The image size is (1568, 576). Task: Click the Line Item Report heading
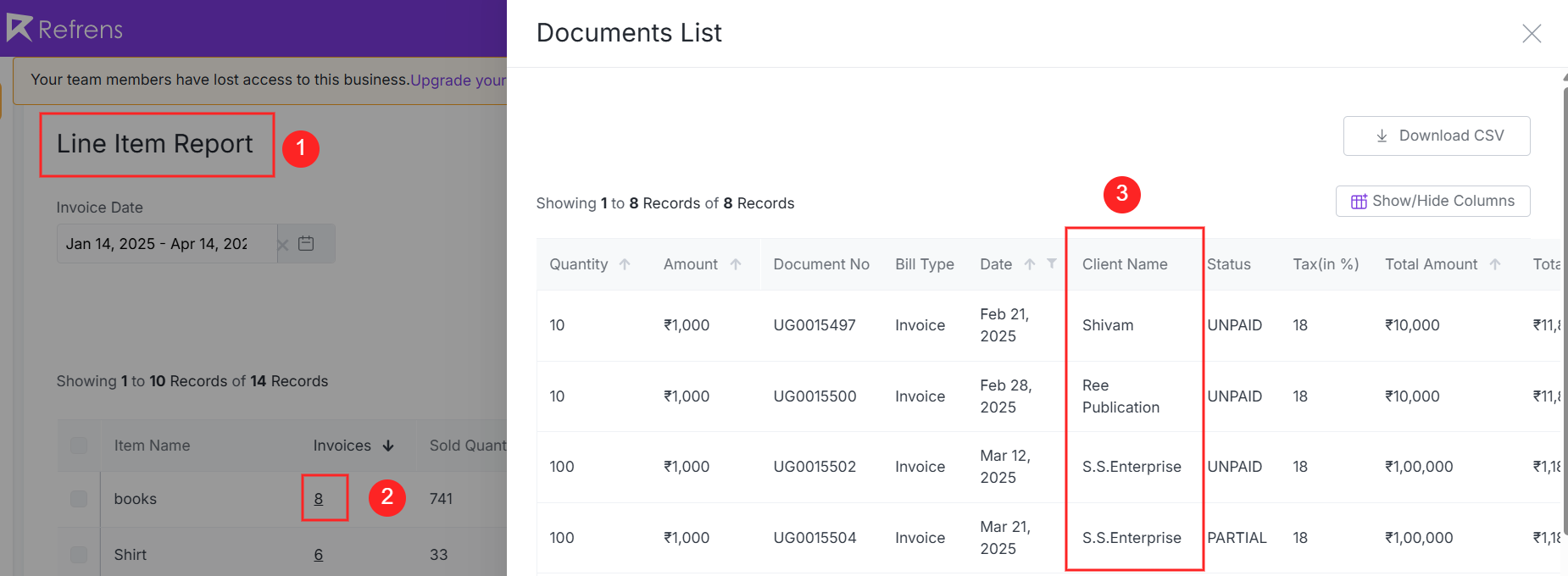[x=155, y=144]
